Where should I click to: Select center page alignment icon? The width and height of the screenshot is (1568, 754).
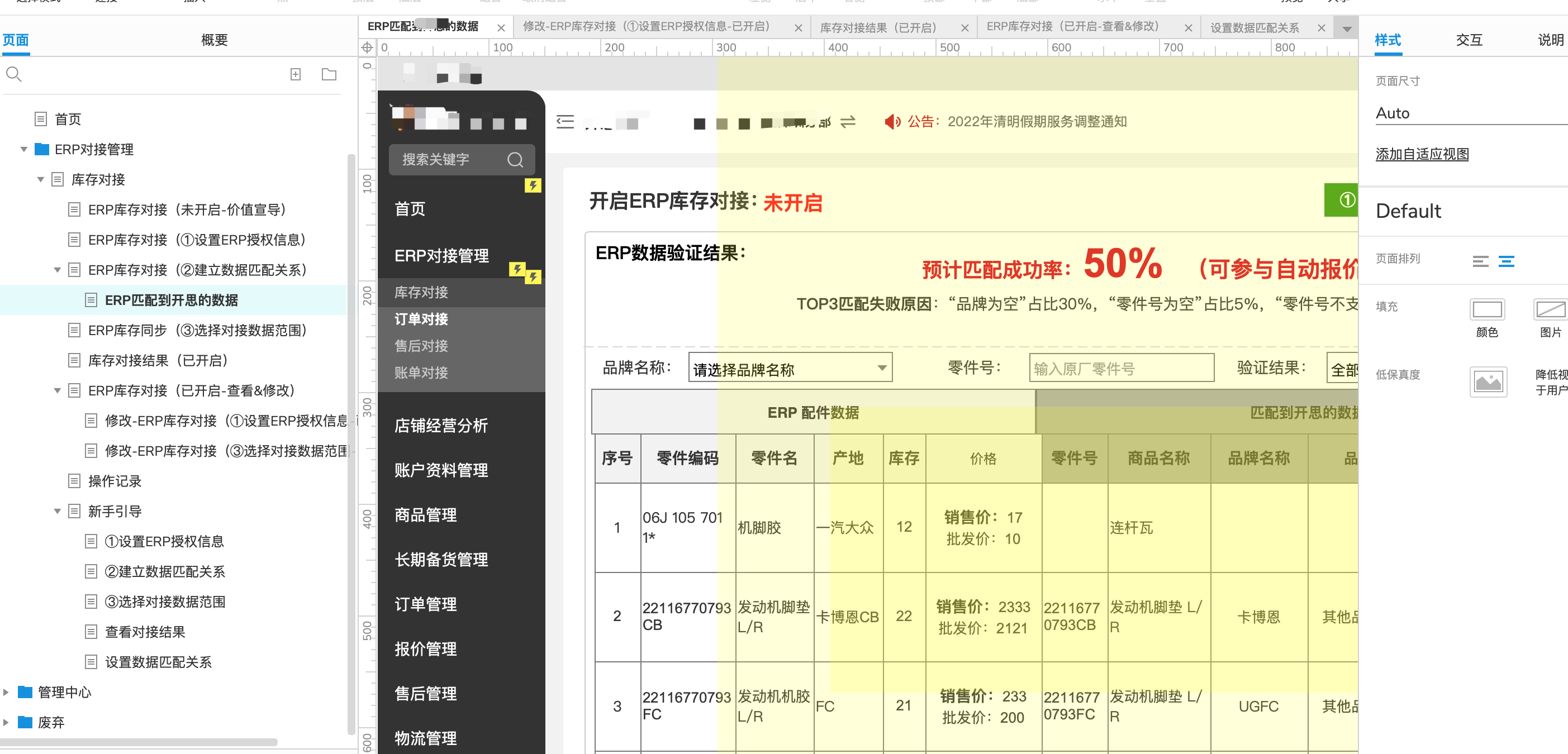tap(1507, 262)
